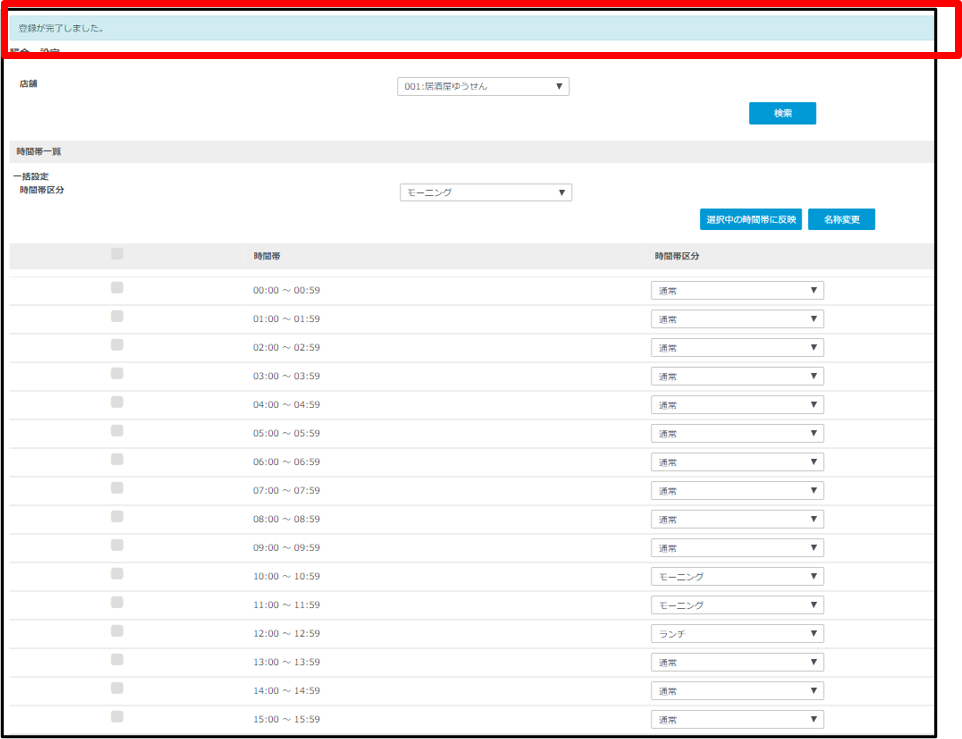This screenshot has width=962, height=739.
Task: Check the 12:00 ~ 12:59 row checkbox
Action: [x=117, y=631]
